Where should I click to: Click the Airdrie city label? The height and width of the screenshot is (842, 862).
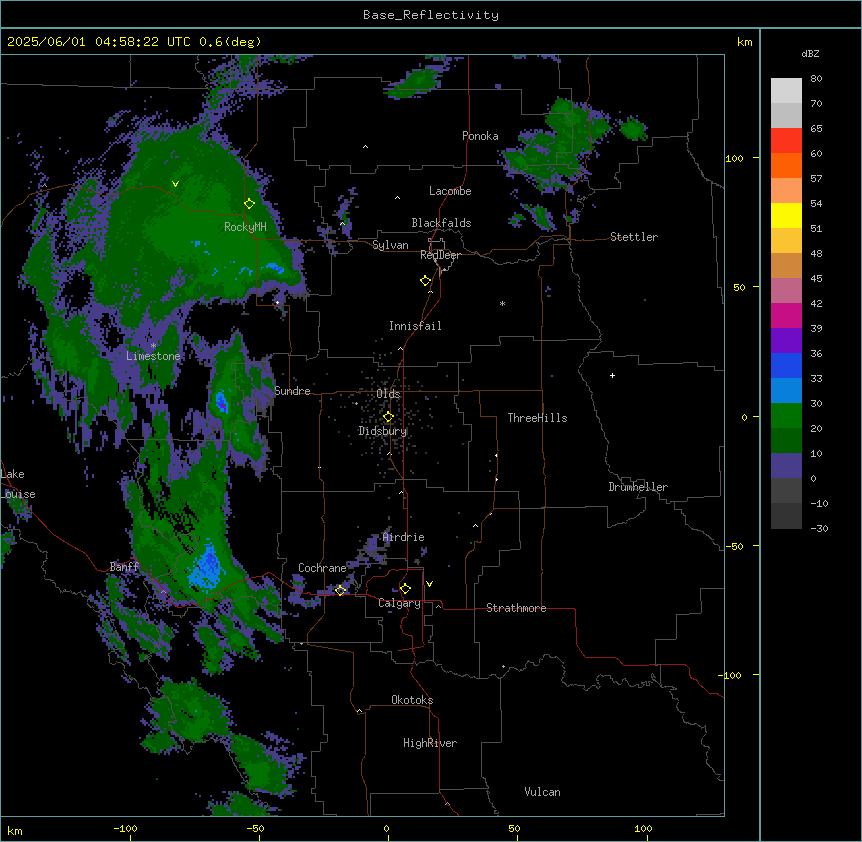click(x=403, y=537)
